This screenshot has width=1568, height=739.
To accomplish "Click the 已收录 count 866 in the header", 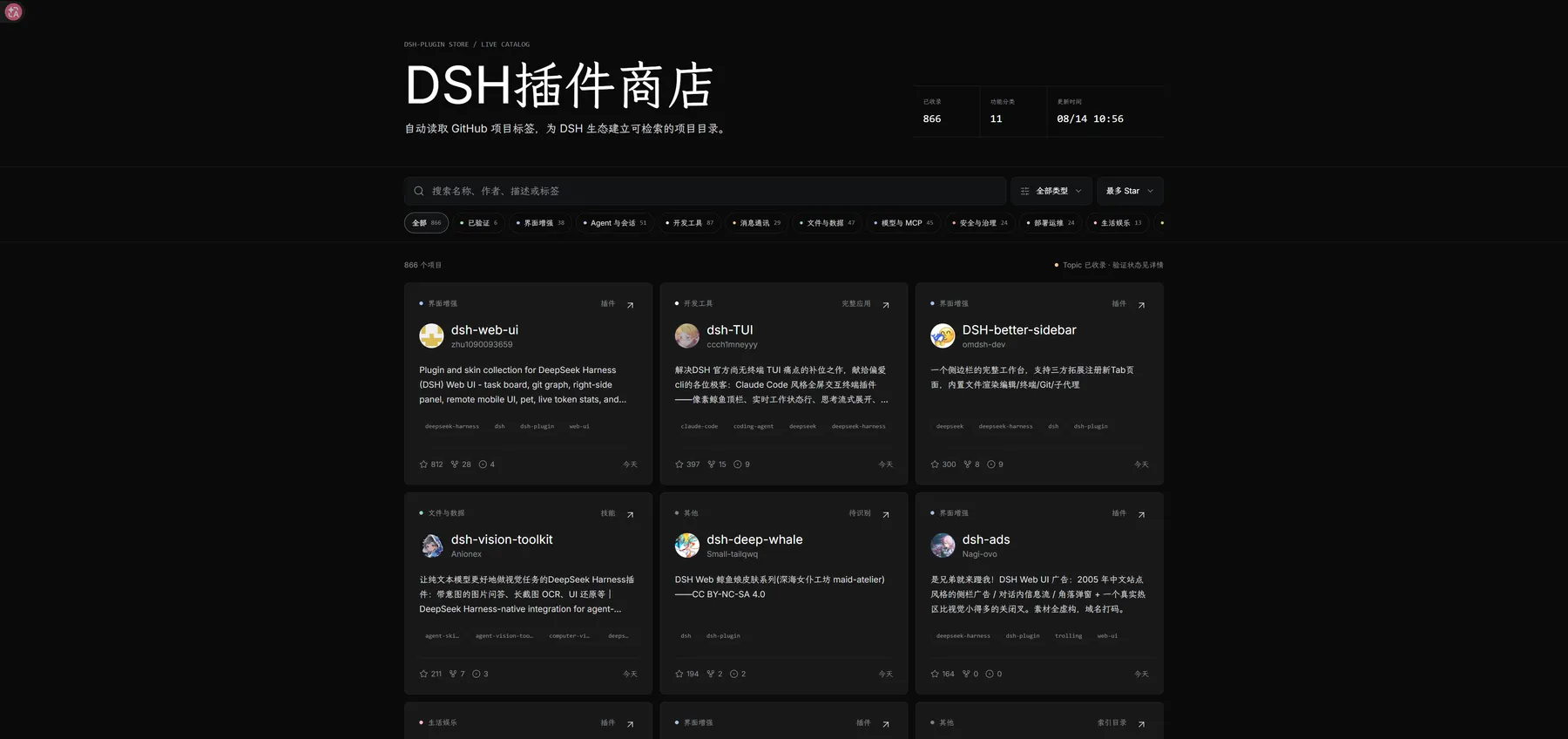I will pyautogui.click(x=932, y=119).
